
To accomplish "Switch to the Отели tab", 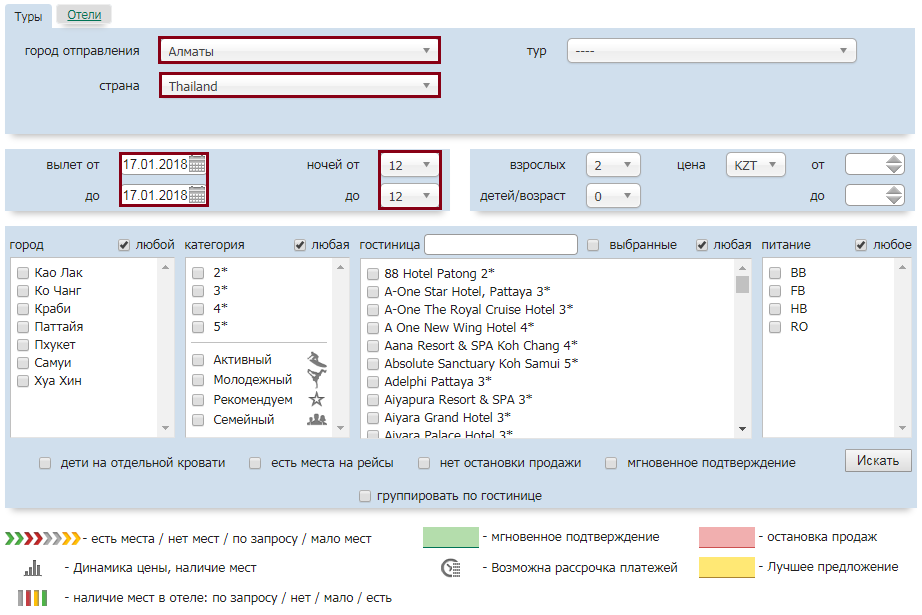I will (84, 14).
